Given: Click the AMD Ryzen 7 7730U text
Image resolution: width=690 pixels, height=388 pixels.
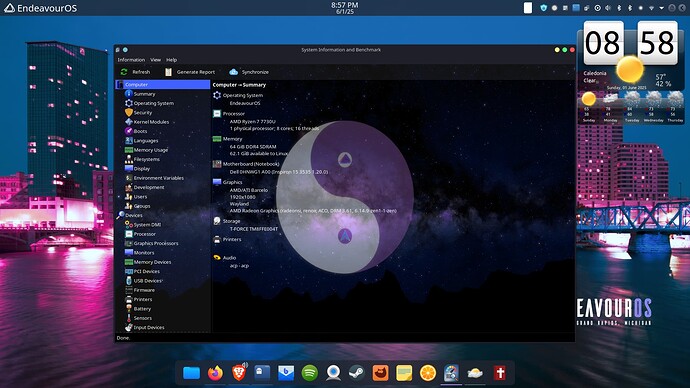Looking at the screenshot, I should tap(252, 121).
